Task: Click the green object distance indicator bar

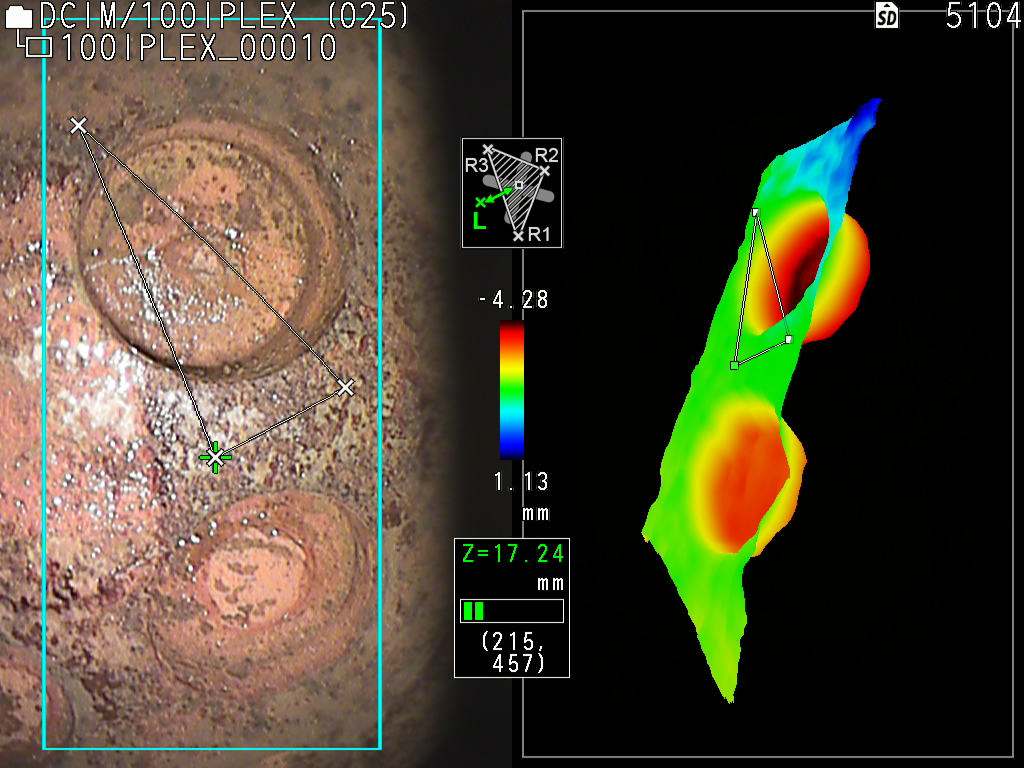Action: (512, 611)
